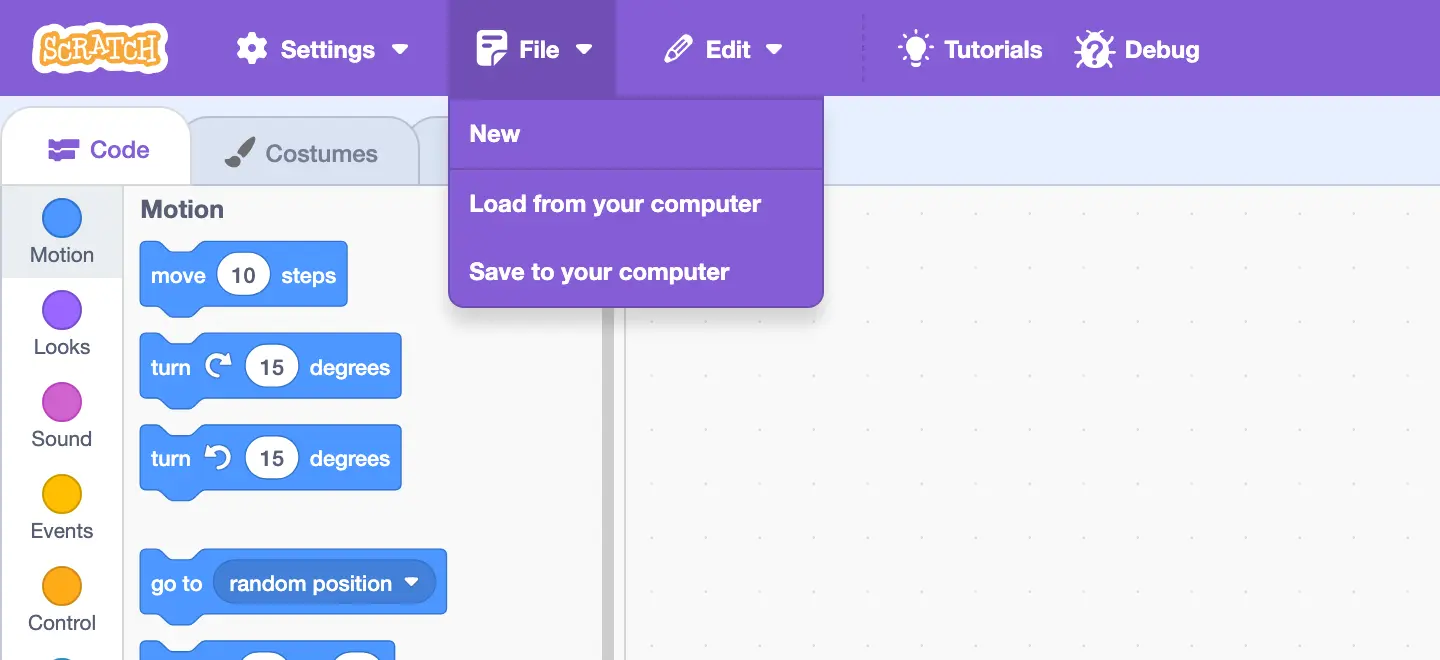Click the Looks category label
Viewport: 1440px width, 660px height.
coord(62,347)
